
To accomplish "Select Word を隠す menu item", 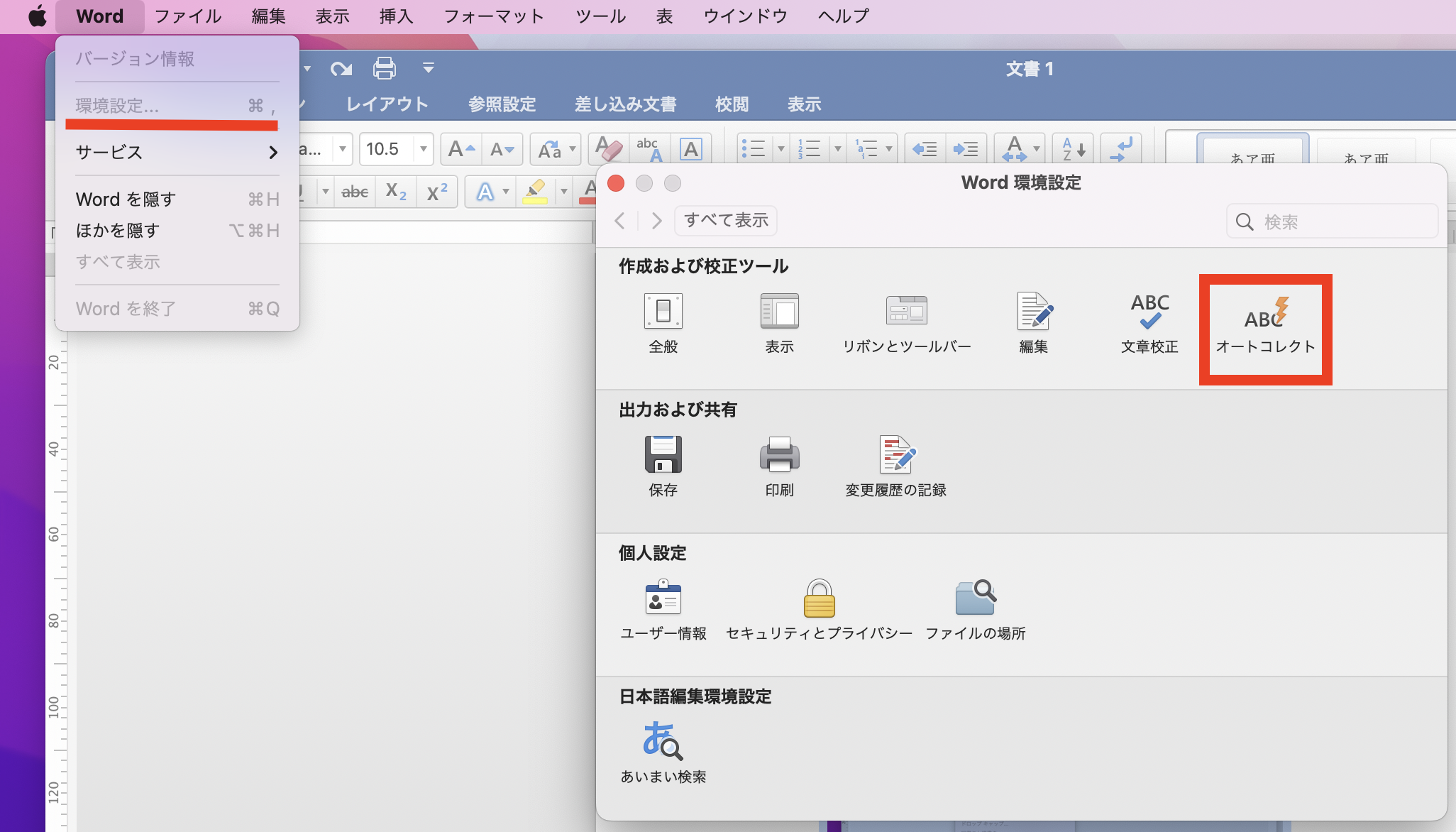I will pyautogui.click(x=177, y=199).
